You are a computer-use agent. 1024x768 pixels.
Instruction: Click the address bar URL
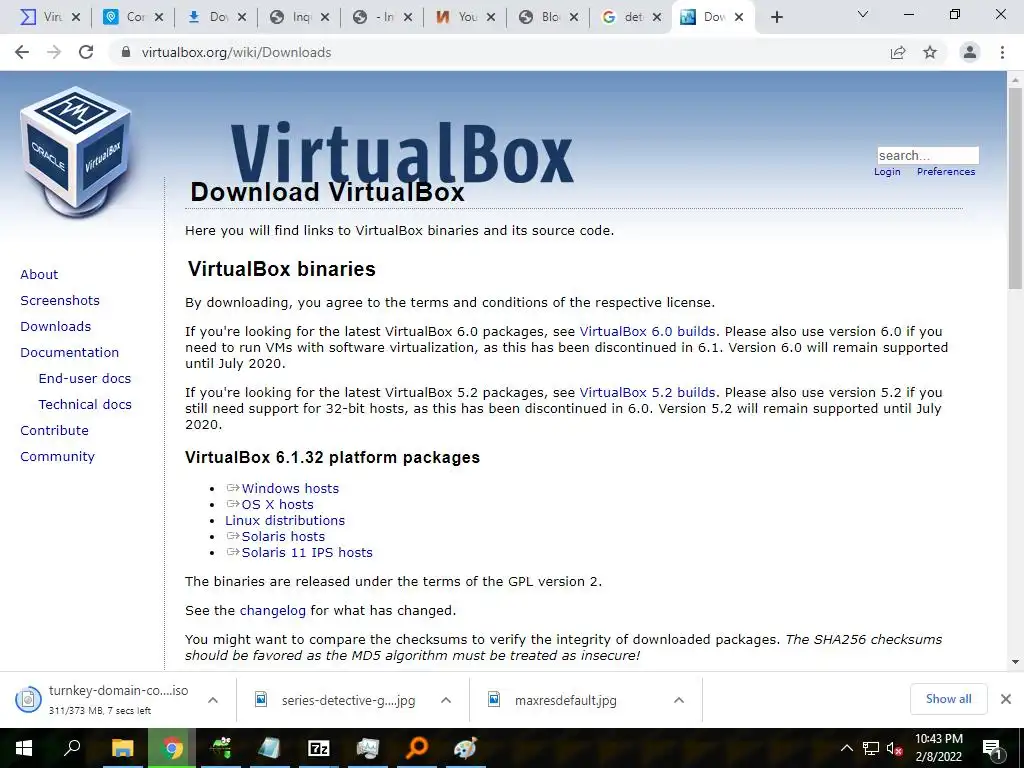236,52
